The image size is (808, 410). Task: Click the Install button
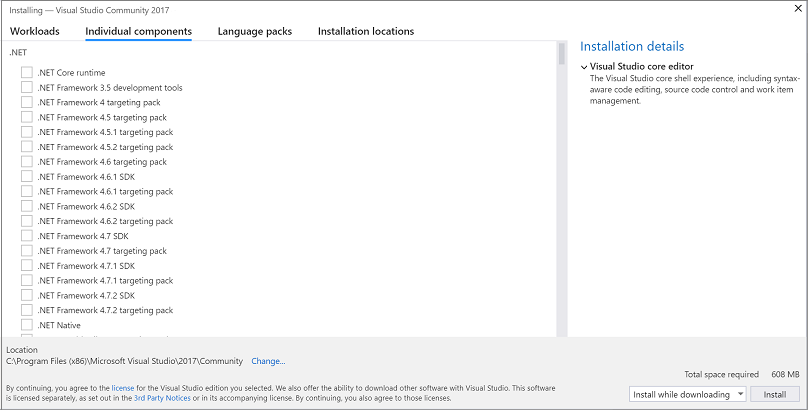point(775,394)
